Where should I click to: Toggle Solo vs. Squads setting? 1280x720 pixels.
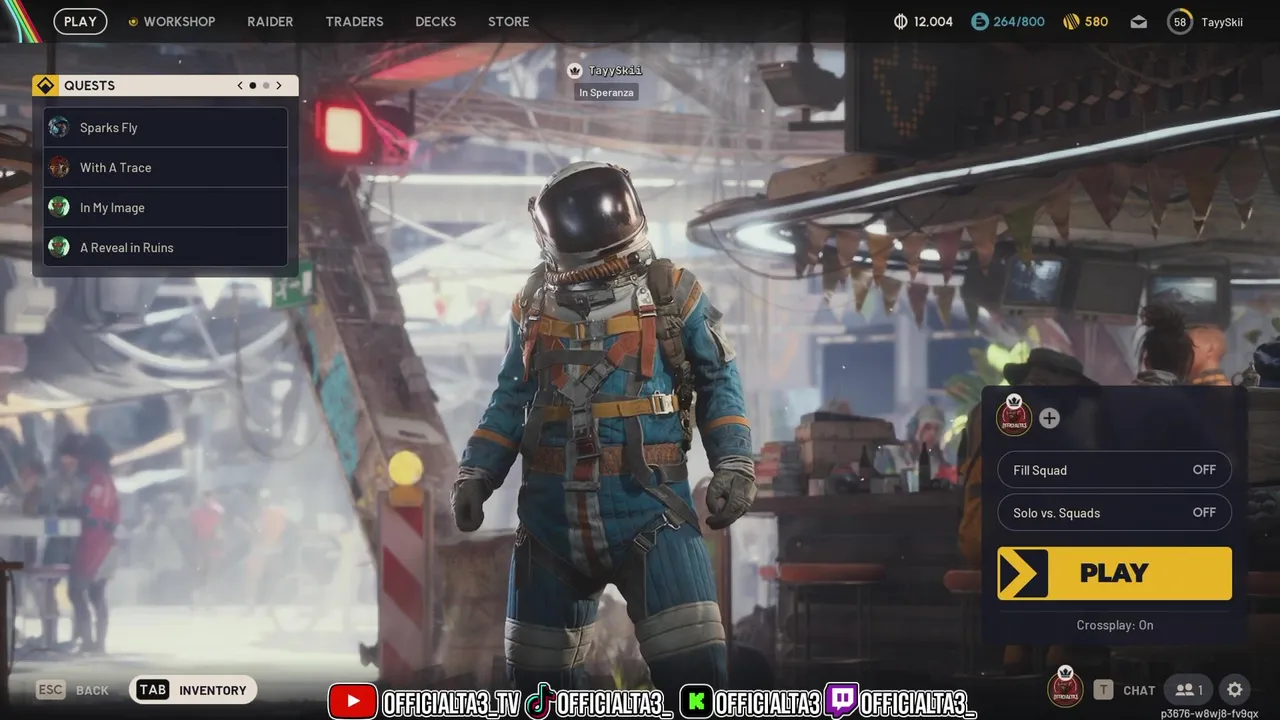pyautogui.click(x=1114, y=513)
